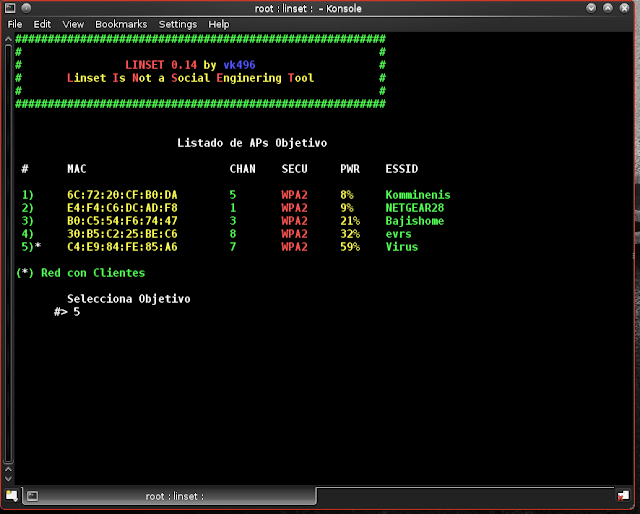The image size is (640, 514).
Task: Click the MAC address 6C:72:20:CF:B0:DA
Action: [122, 195]
